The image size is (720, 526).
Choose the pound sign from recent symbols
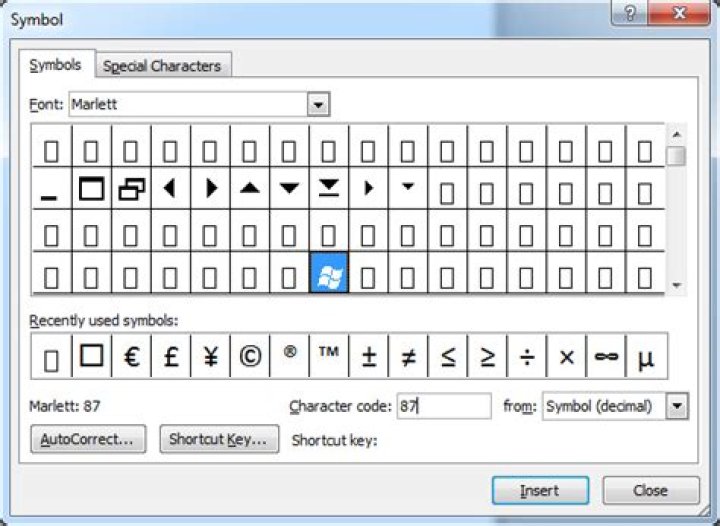[x=170, y=356]
